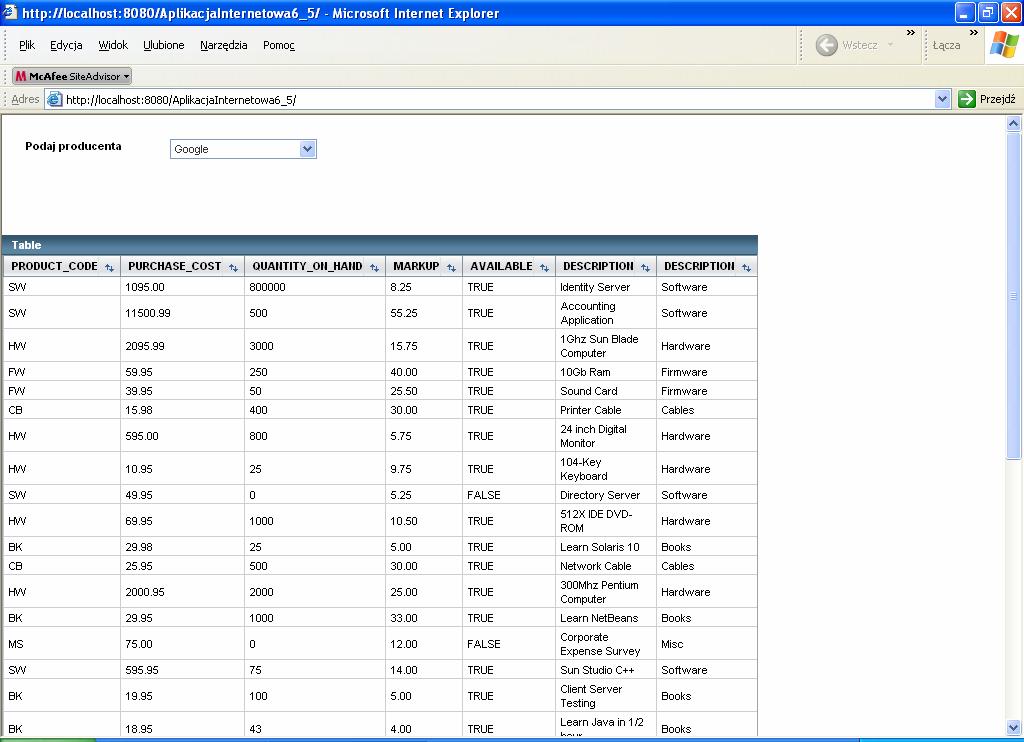Click the MS product code cell
The image size is (1024, 742).
[x=62, y=644]
